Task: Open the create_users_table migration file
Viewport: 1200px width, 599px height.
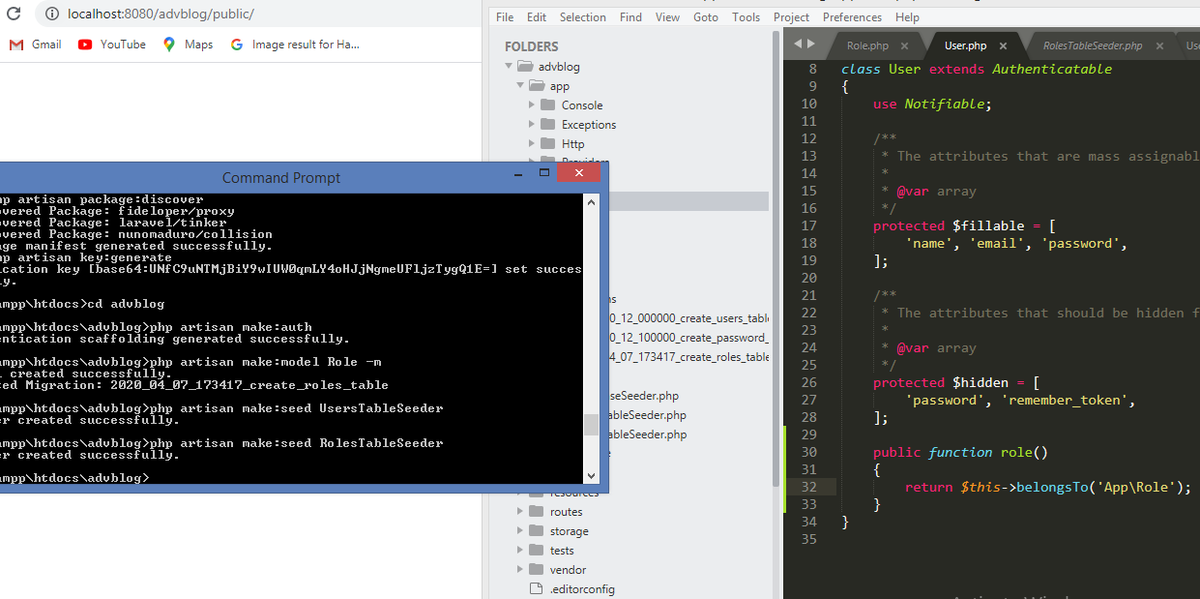Action: pos(689,318)
